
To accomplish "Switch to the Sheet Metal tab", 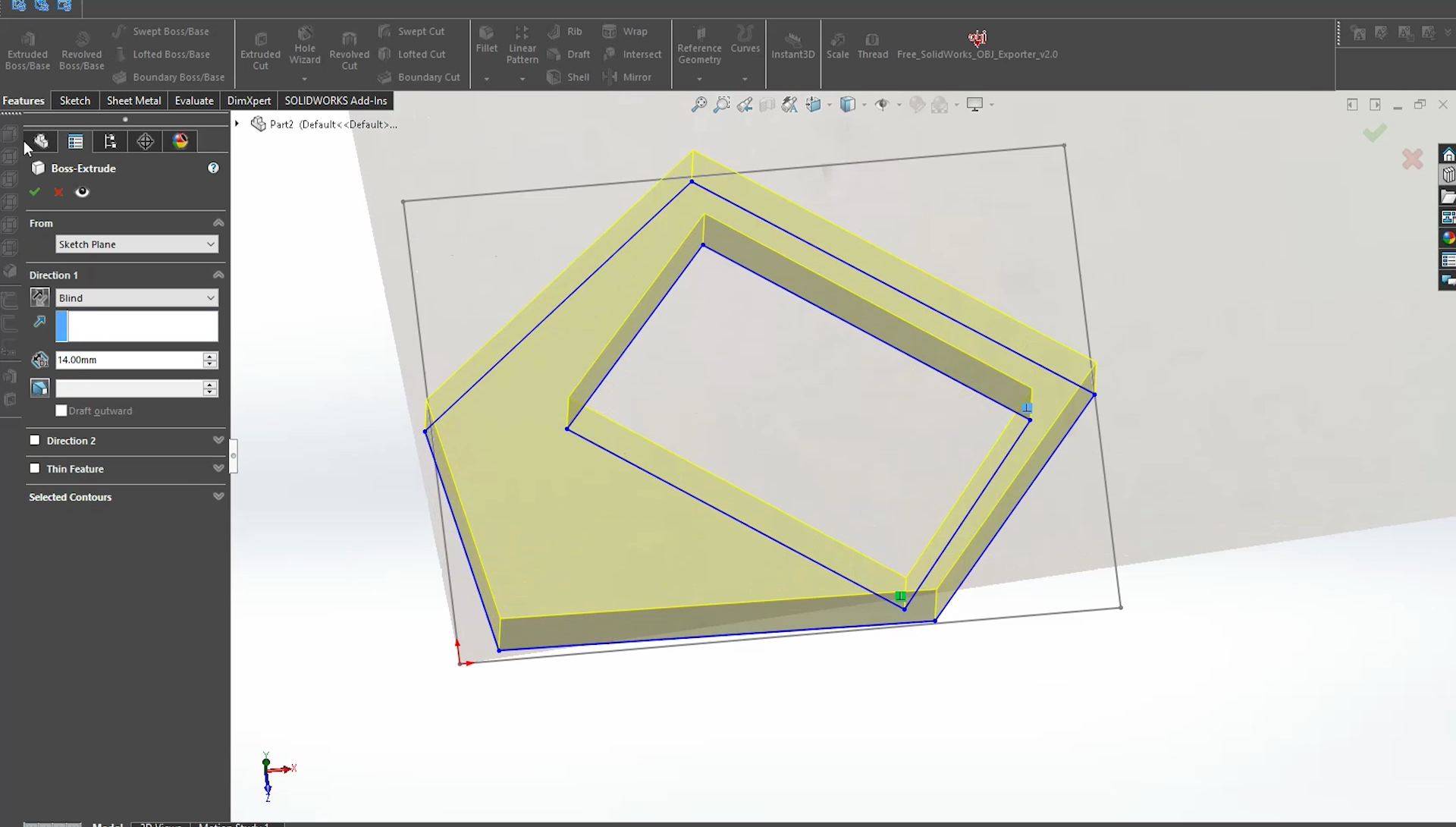I will pos(133,100).
